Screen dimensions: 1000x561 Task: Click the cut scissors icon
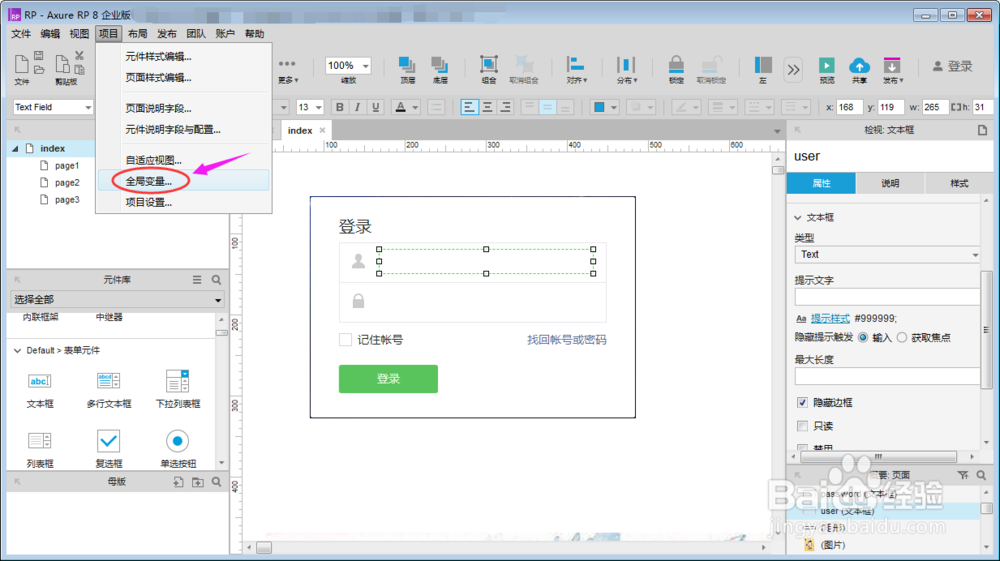[x=79, y=56]
